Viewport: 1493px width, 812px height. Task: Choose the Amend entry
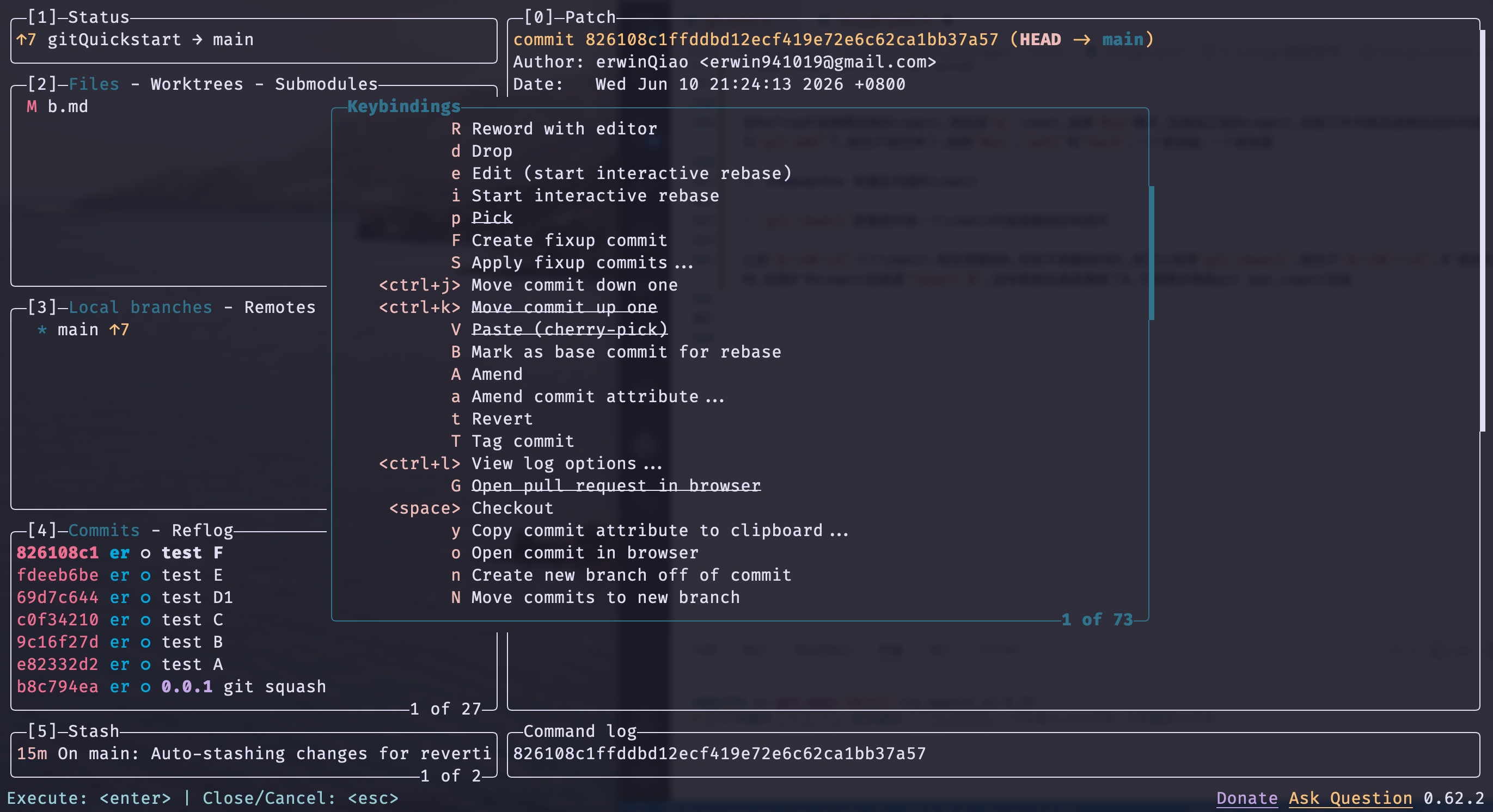(x=486, y=374)
